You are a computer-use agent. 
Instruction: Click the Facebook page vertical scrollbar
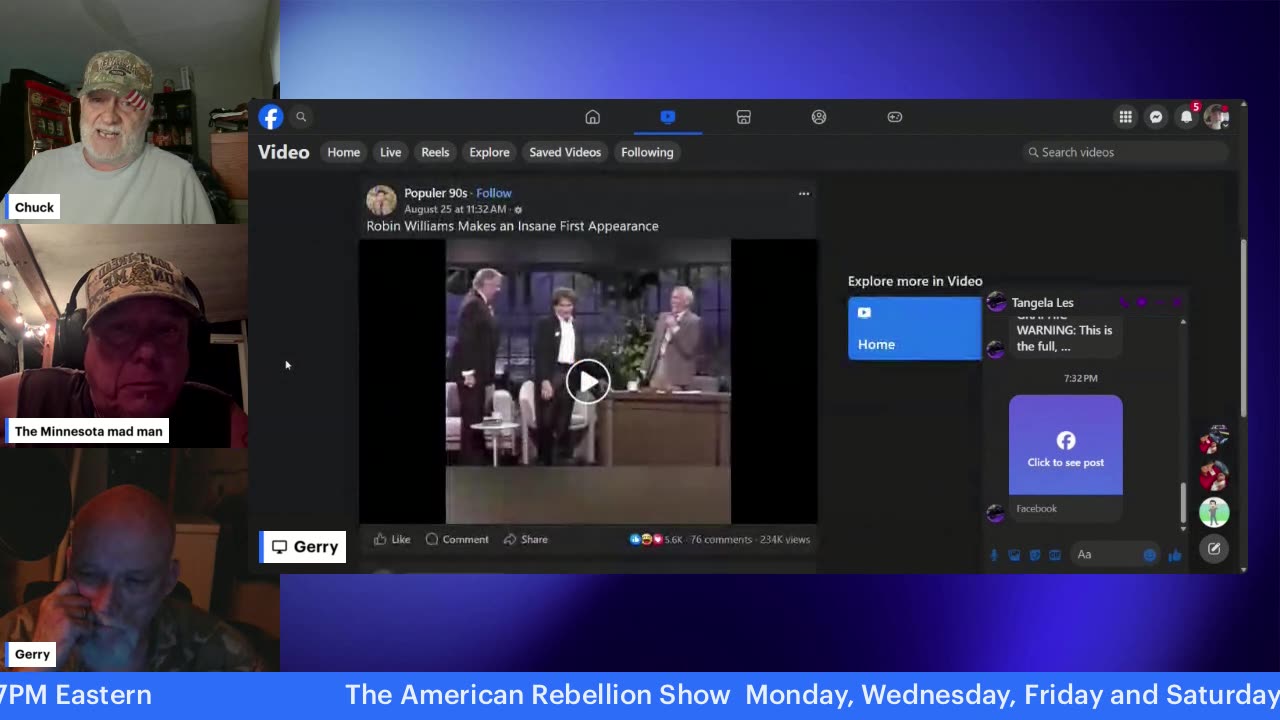point(1243,330)
